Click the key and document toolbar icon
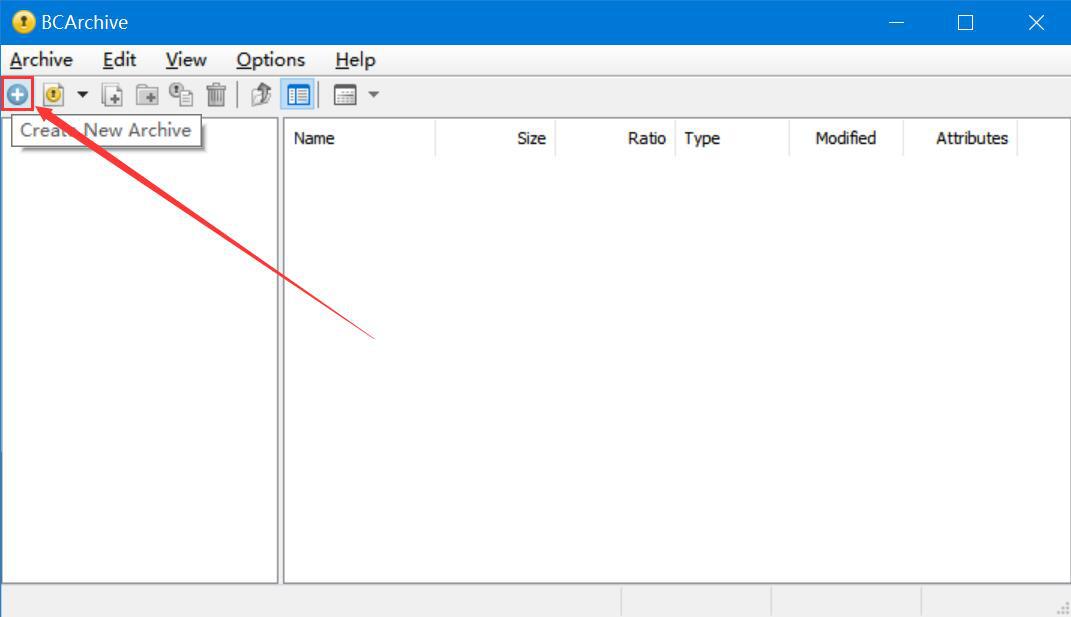 [x=181, y=94]
